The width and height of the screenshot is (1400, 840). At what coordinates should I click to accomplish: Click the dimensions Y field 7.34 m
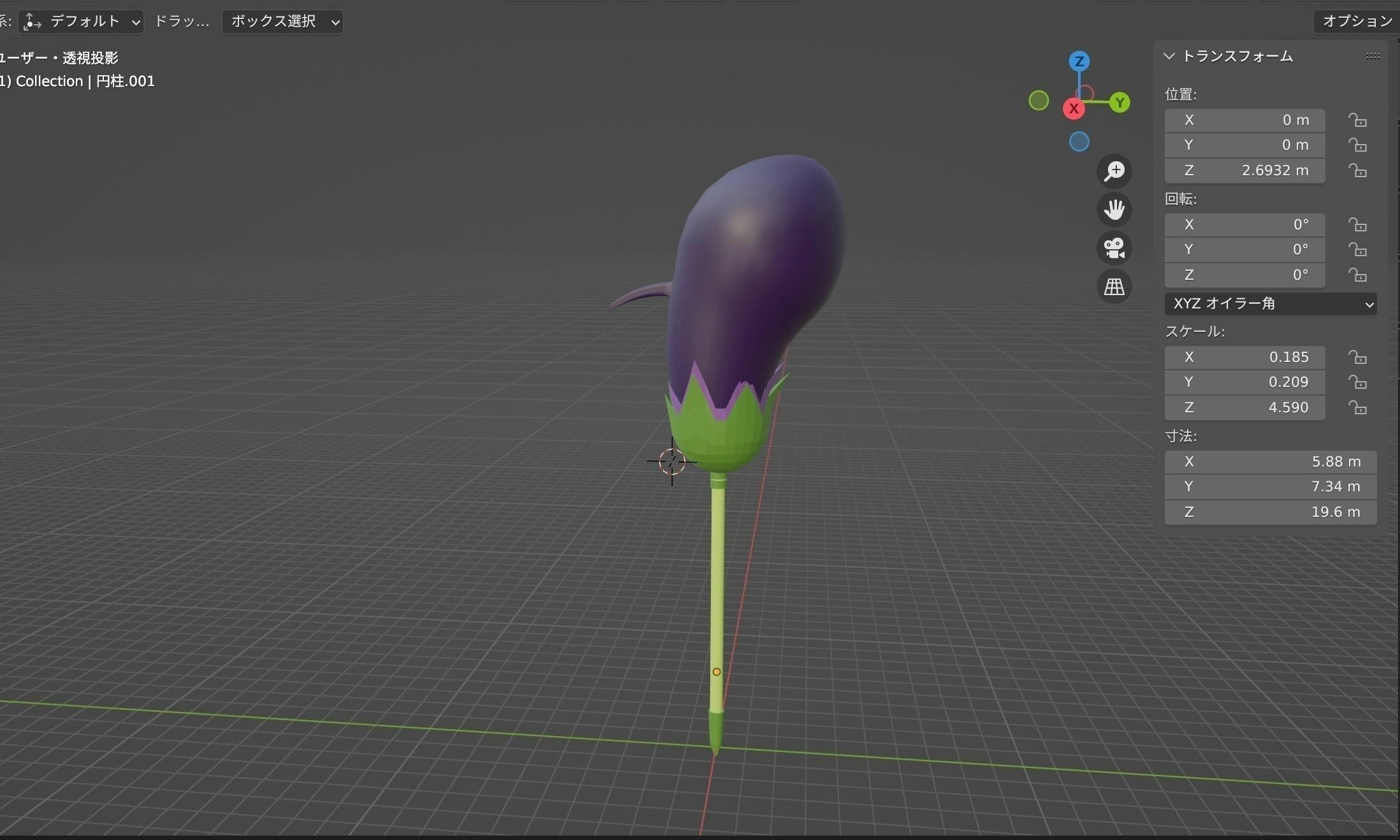tap(1270, 487)
